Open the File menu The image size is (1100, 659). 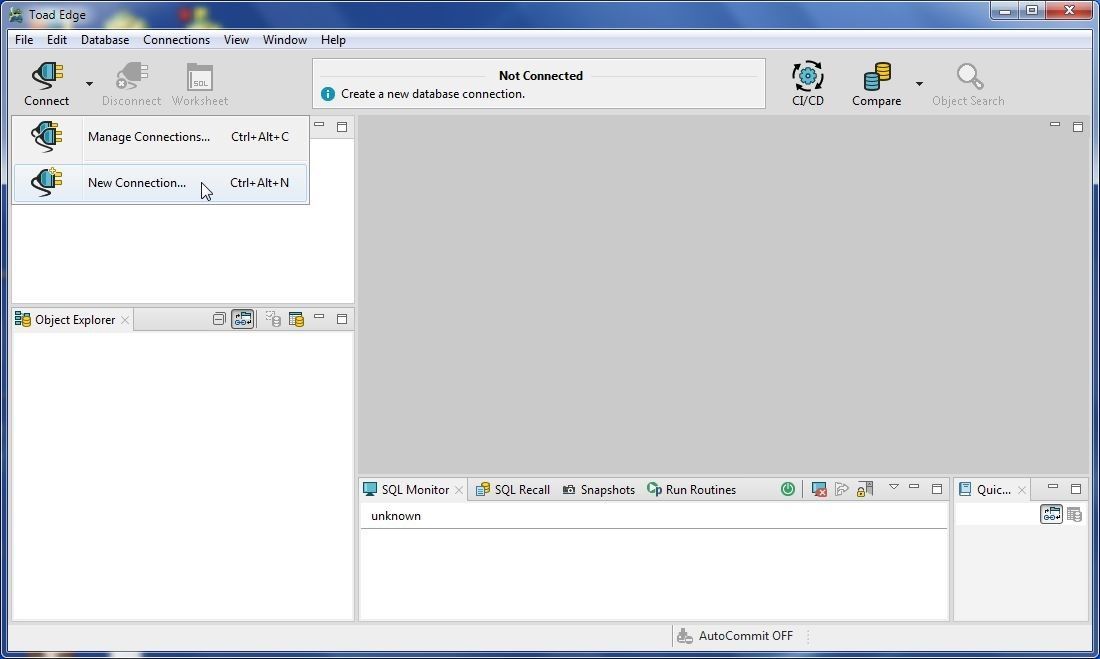pyautogui.click(x=24, y=40)
